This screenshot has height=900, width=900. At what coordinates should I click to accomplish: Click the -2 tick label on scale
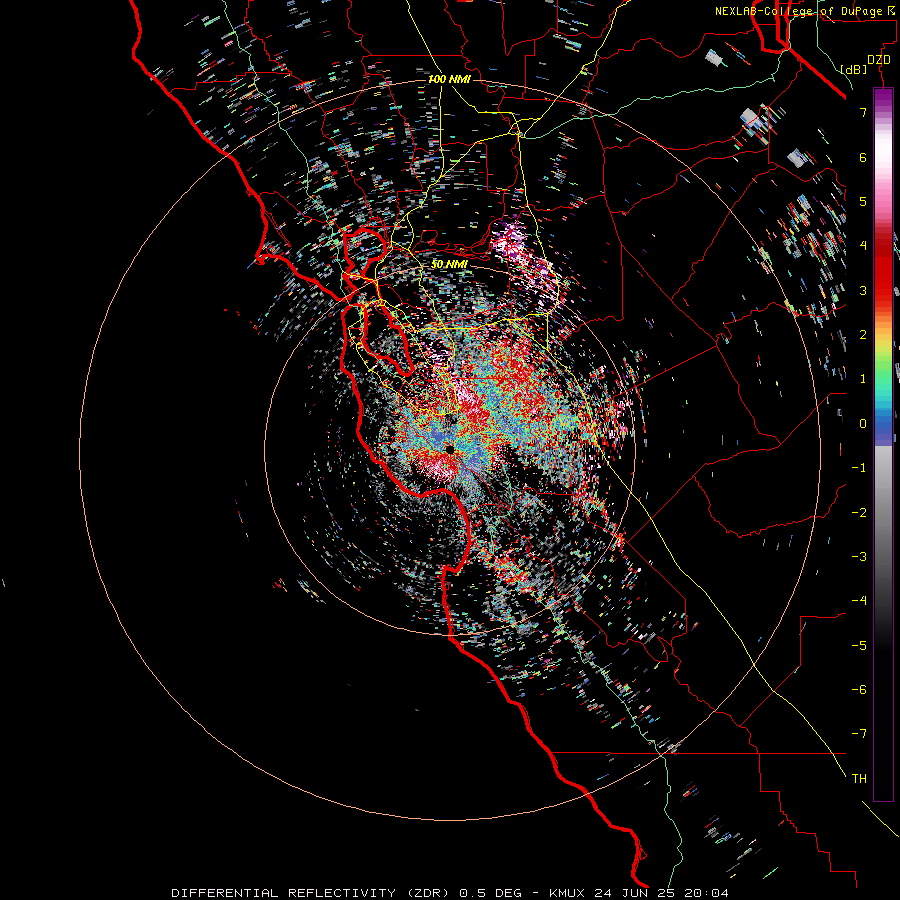pos(859,512)
